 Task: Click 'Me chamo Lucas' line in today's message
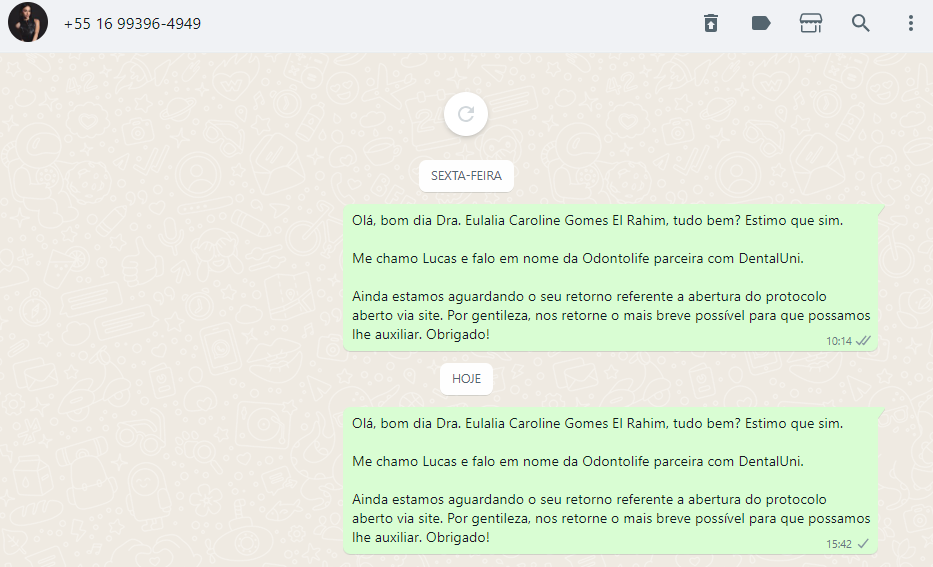coord(578,462)
